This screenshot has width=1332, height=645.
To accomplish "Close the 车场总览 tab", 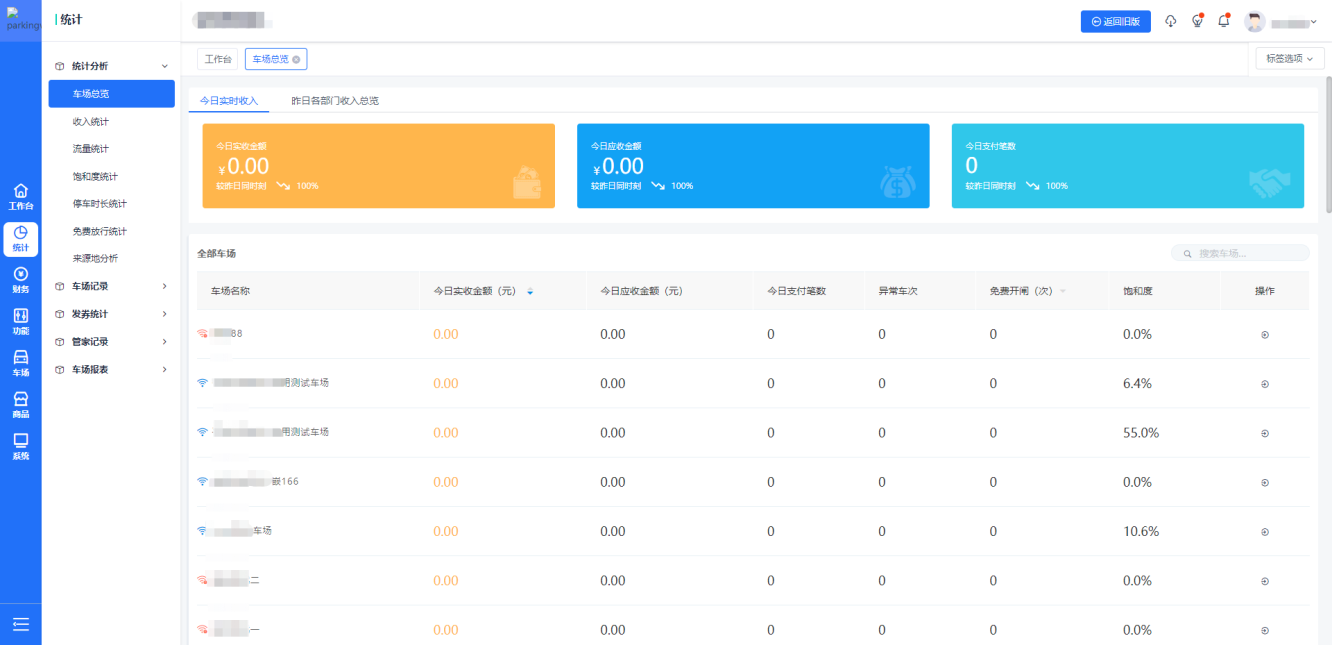I will point(296,60).
